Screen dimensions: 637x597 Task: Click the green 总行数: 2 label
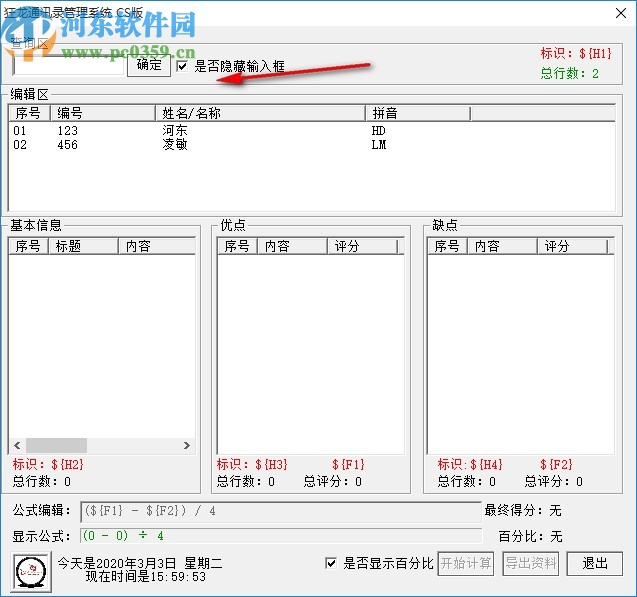point(570,74)
